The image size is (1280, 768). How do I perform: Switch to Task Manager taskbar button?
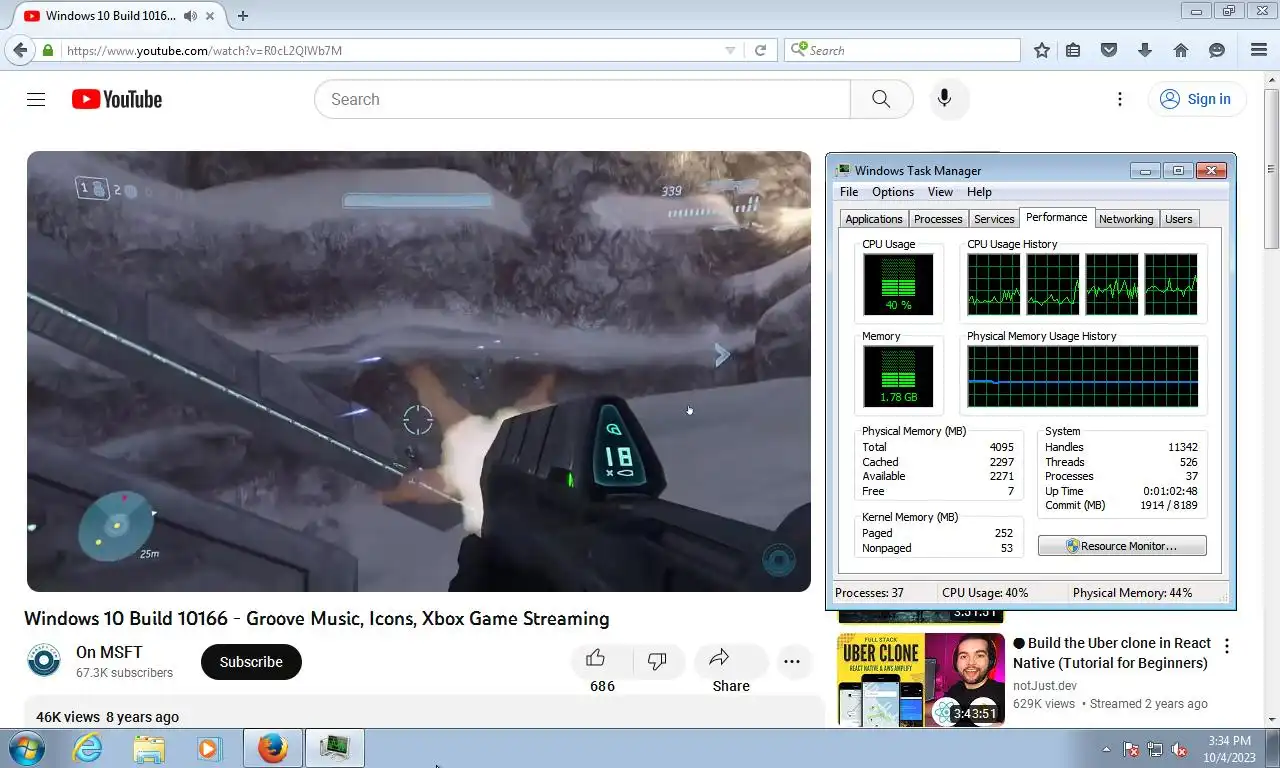pyautogui.click(x=334, y=748)
